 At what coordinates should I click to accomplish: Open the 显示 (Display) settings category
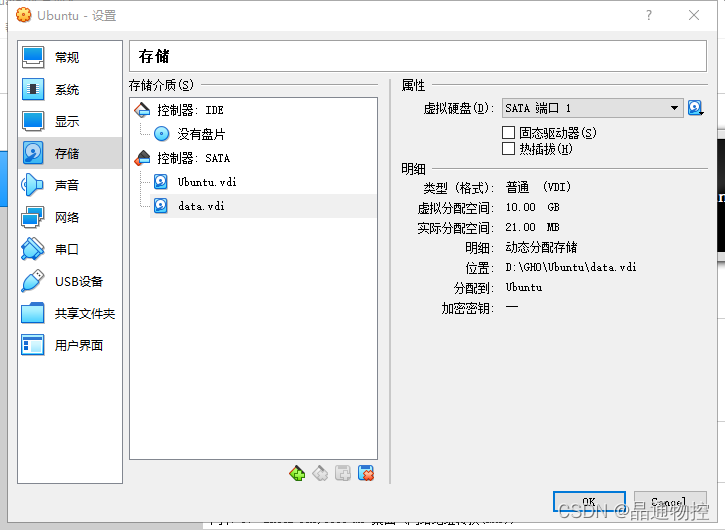[x=70, y=121]
